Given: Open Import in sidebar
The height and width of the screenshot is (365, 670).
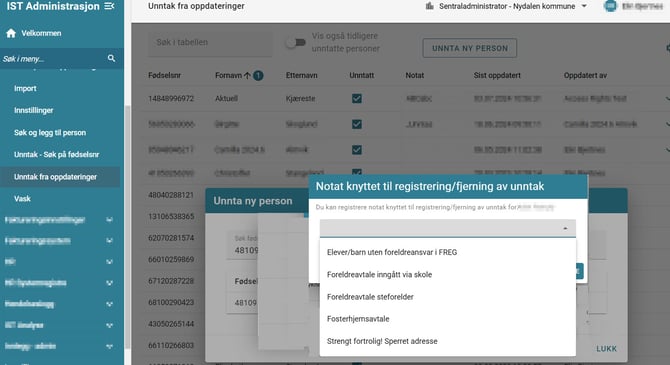Looking at the screenshot, I should pos(25,88).
